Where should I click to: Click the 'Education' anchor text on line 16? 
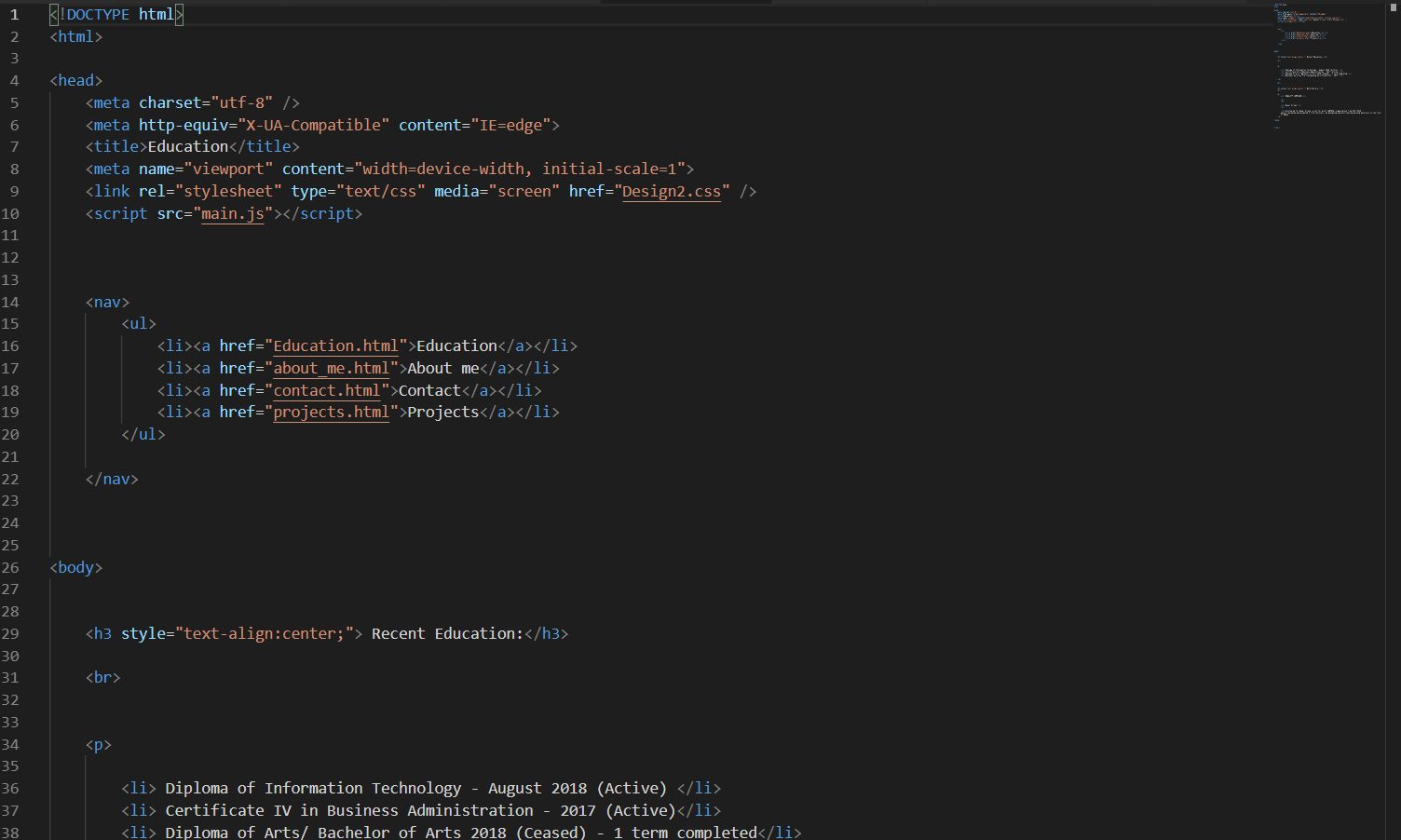coord(456,346)
